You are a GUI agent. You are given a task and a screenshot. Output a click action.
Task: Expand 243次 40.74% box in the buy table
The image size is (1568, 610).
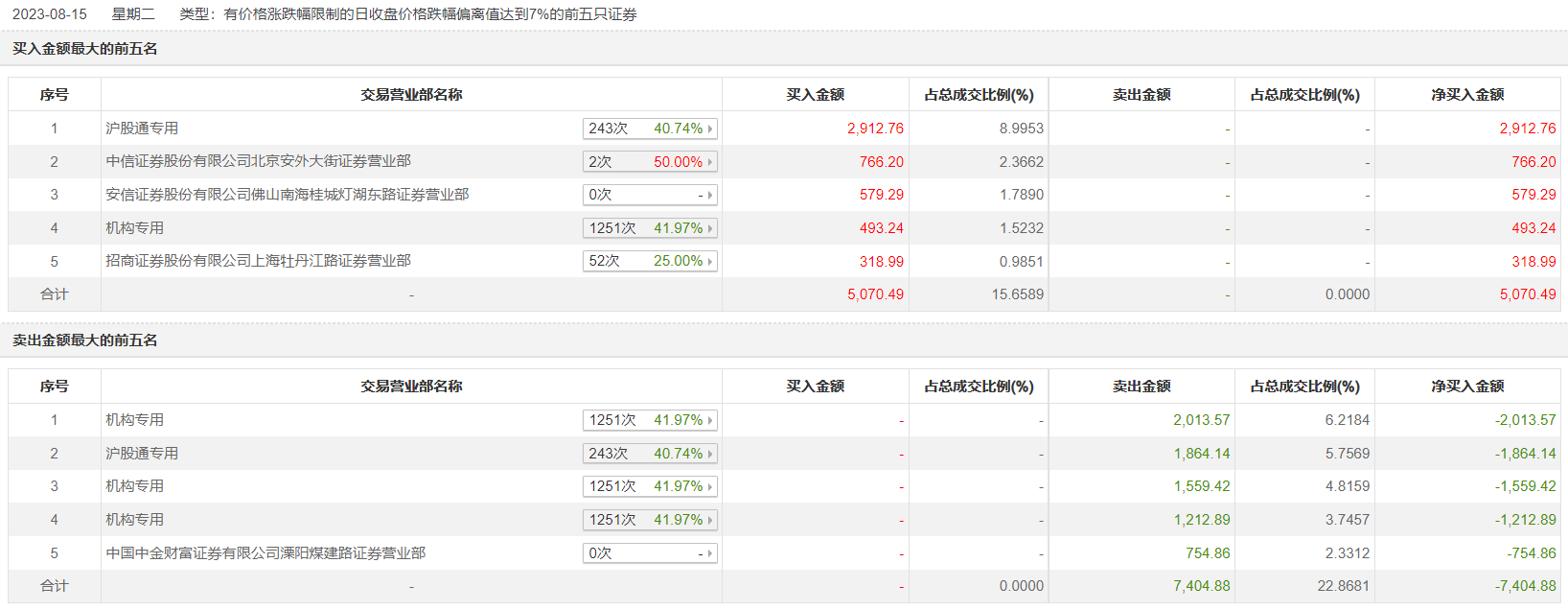click(x=649, y=129)
